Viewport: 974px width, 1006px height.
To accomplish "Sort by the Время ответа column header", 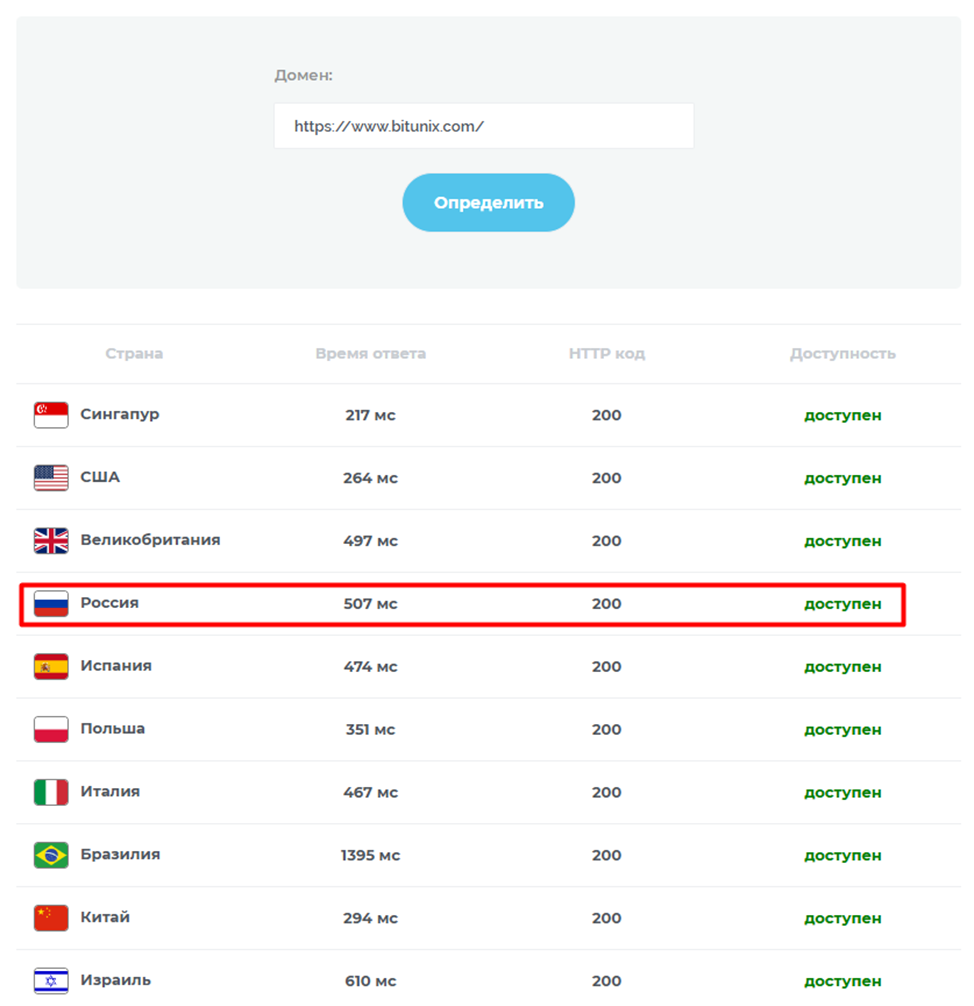I will point(371,353).
